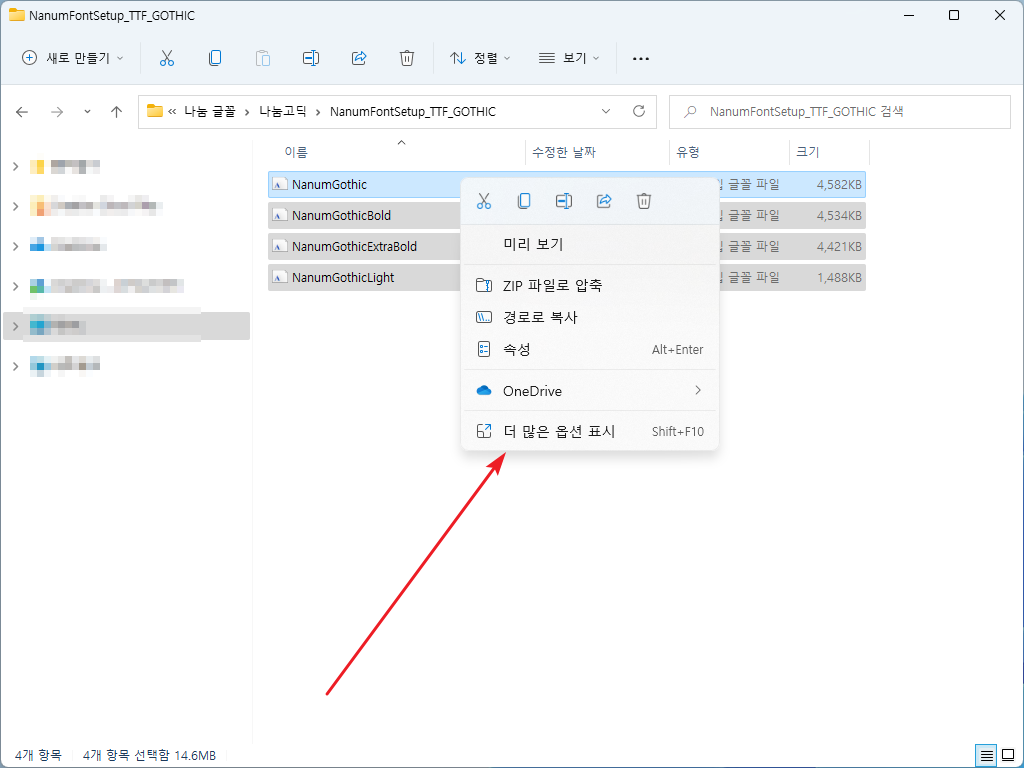Click the toolbar Delete trash icon

click(x=407, y=58)
